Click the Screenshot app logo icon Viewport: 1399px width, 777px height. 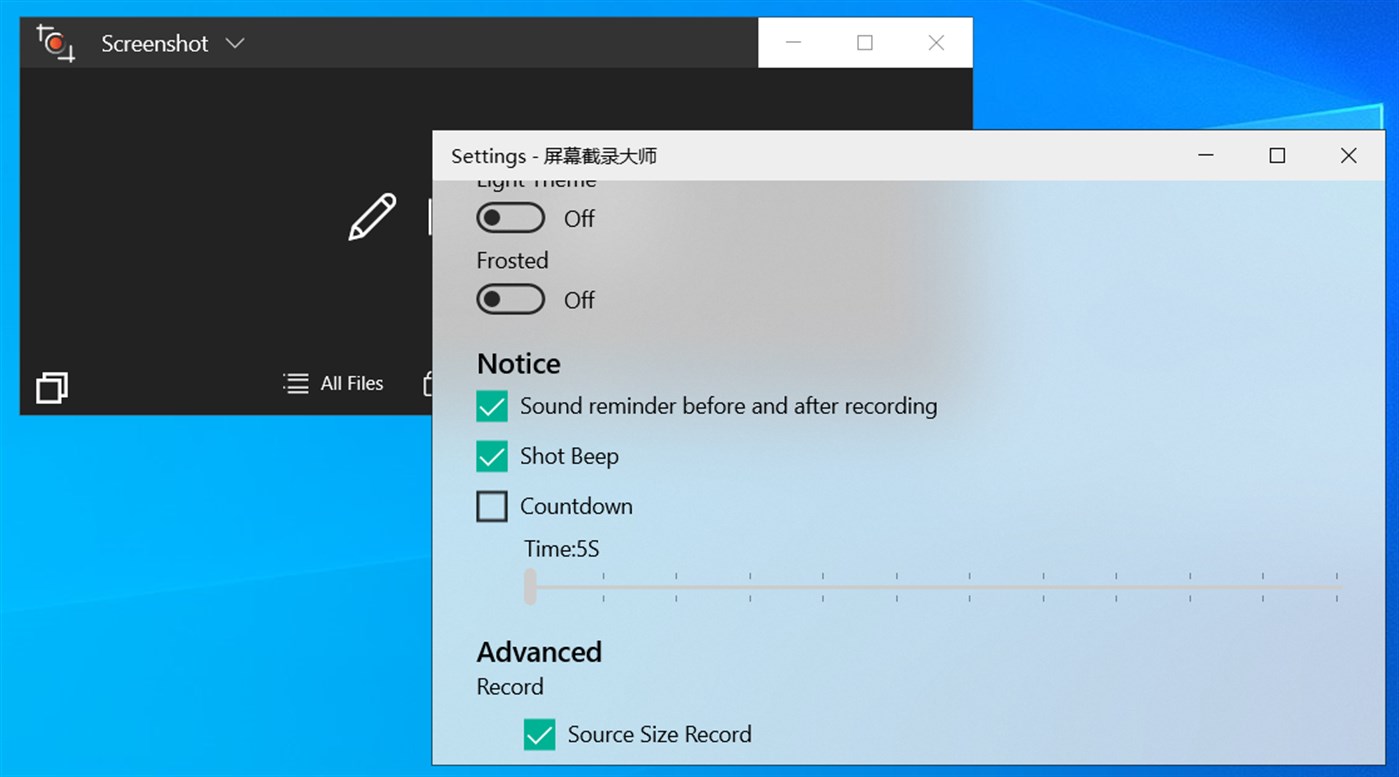(x=53, y=43)
